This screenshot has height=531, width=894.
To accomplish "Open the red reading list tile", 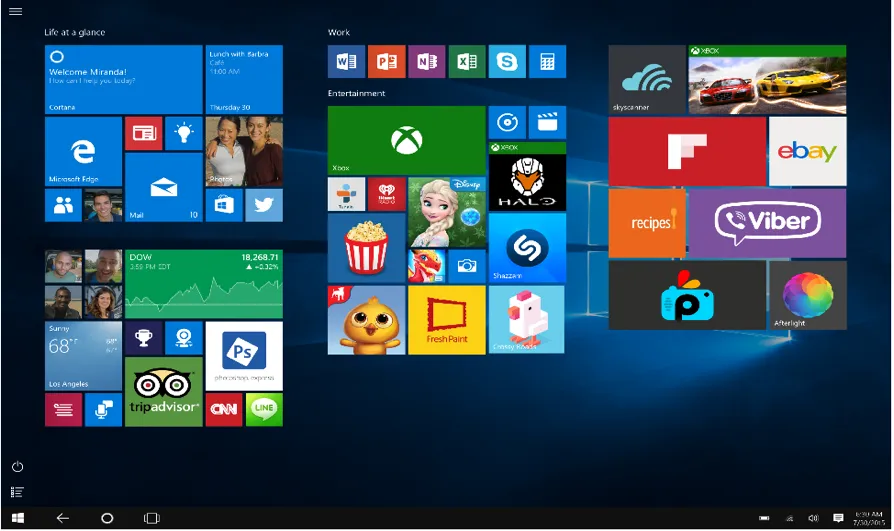I will [63, 410].
